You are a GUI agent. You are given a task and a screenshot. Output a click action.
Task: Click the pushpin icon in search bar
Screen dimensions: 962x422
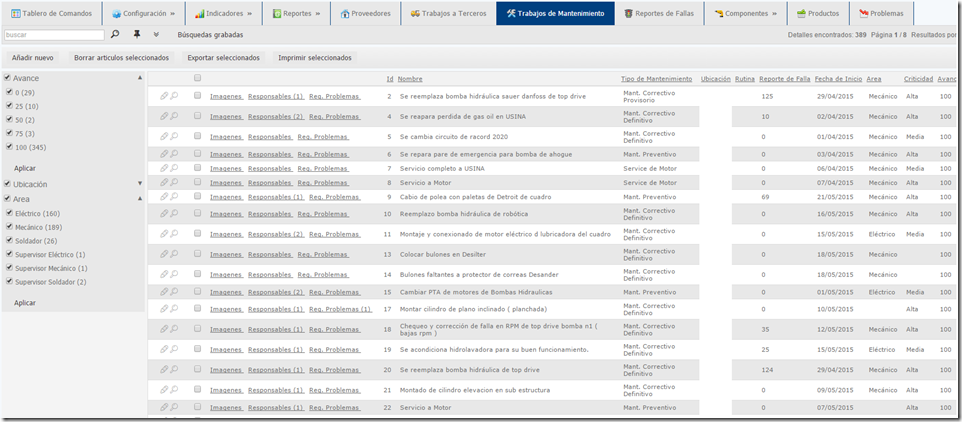(137, 35)
